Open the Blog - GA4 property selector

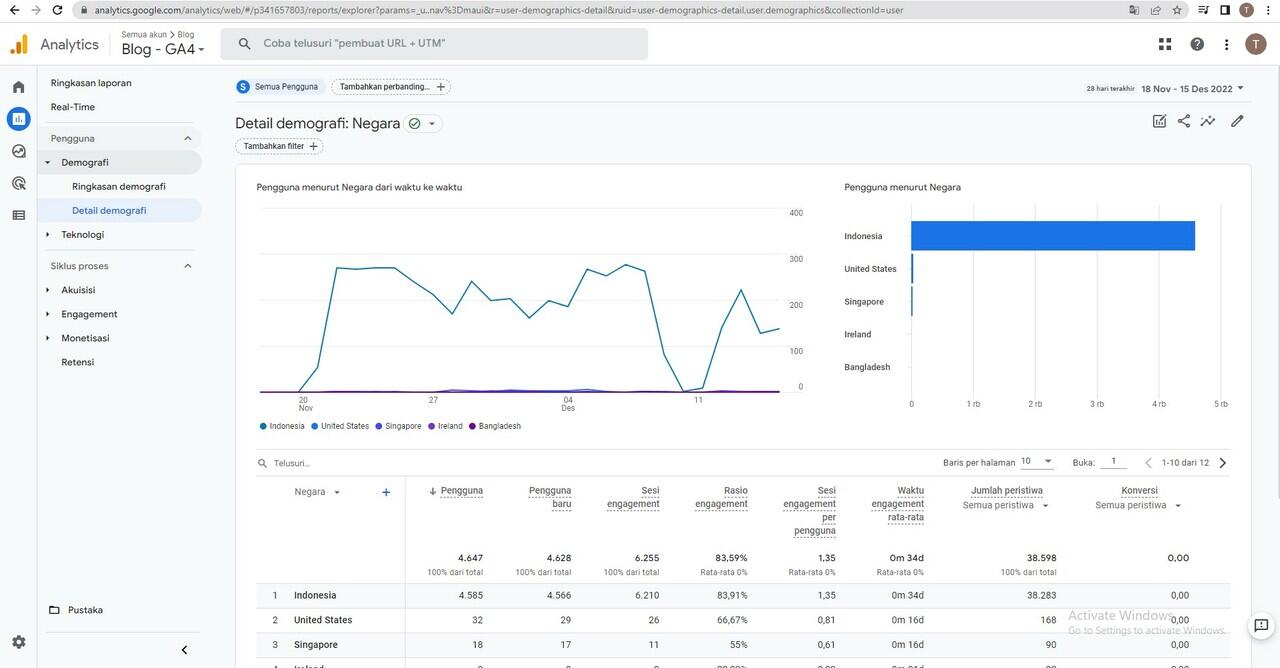click(163, 49)
